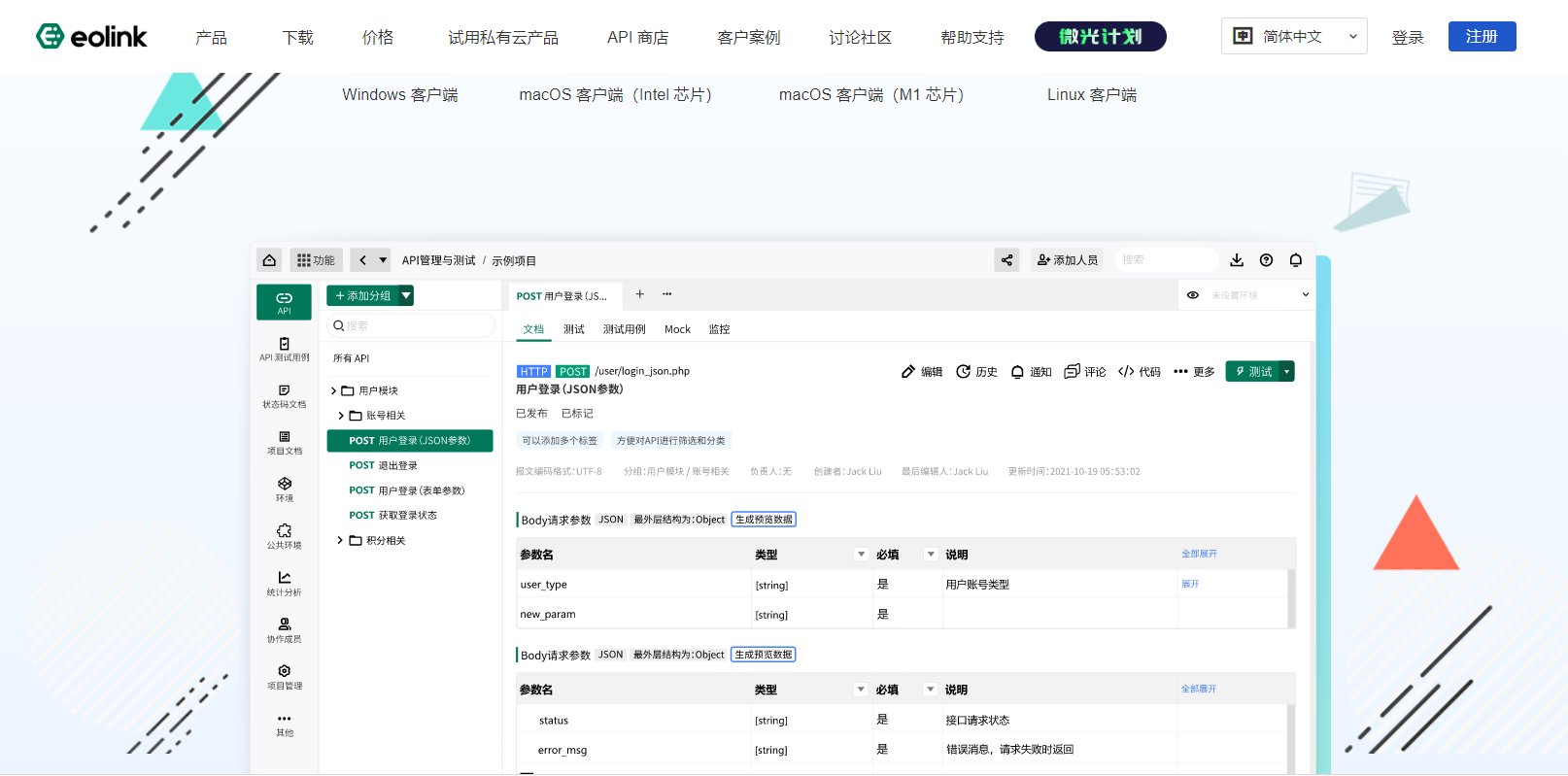Click the 注册 button
The width and height of the screenshot is (1568, 776).
[x=1482, y=37]
